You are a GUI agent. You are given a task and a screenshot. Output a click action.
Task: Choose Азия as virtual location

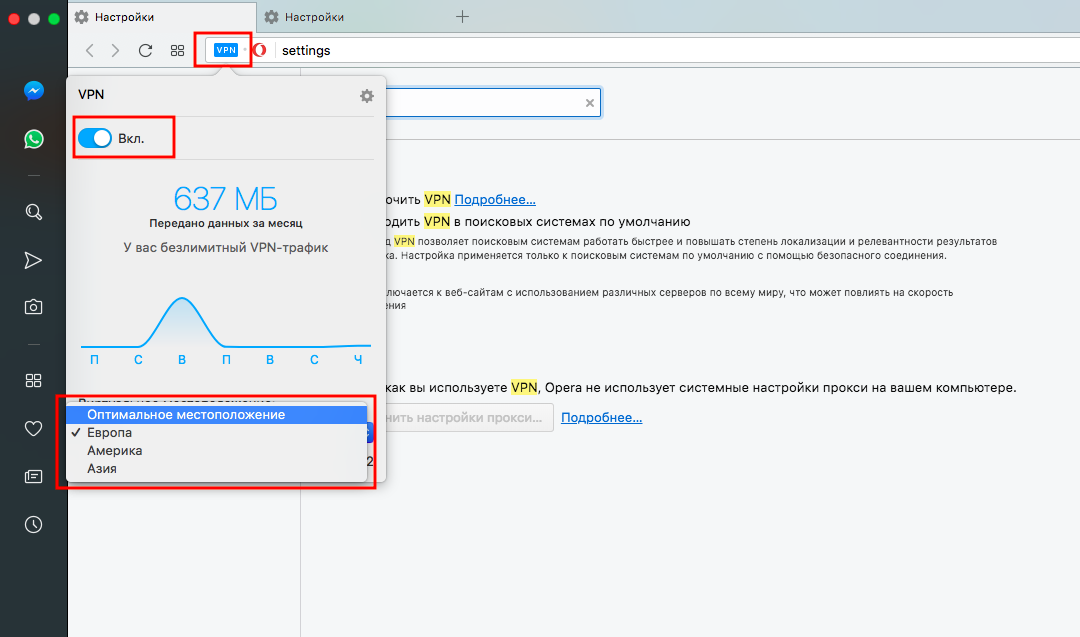pyautogui.click(x=216, y=468)
